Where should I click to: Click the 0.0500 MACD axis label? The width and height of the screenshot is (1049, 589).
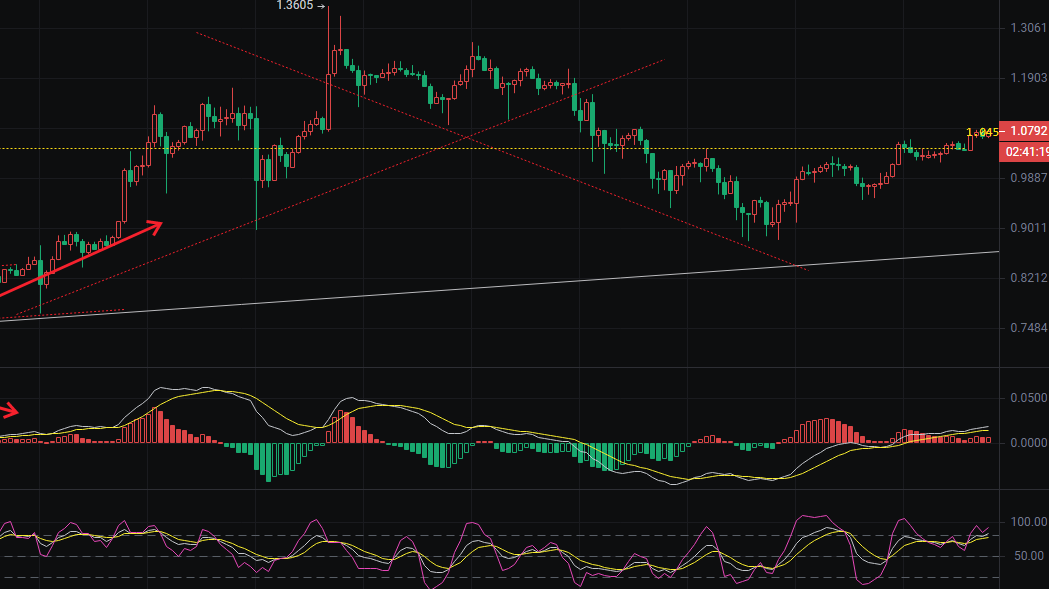pos(1029,398)
